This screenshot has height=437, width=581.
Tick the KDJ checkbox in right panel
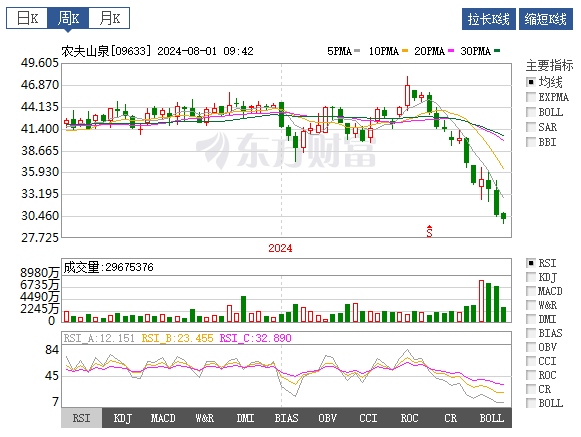pos(531,277)
